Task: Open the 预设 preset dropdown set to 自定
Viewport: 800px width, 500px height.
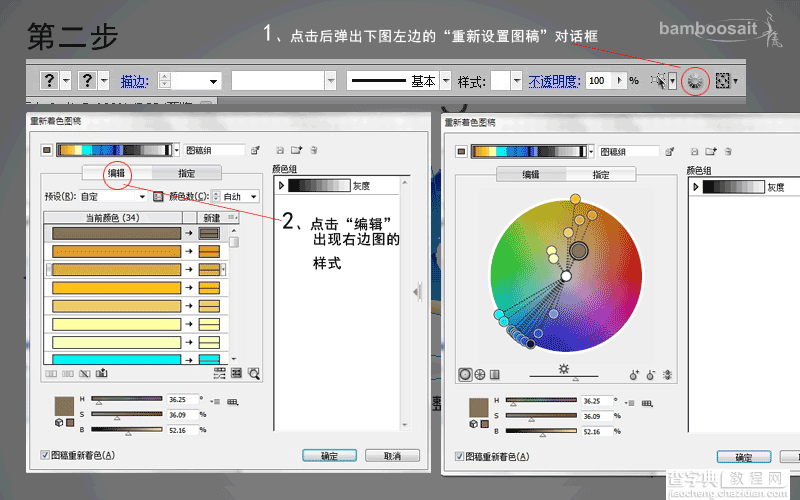Action: pyautogui.click(x=113, y=196)
